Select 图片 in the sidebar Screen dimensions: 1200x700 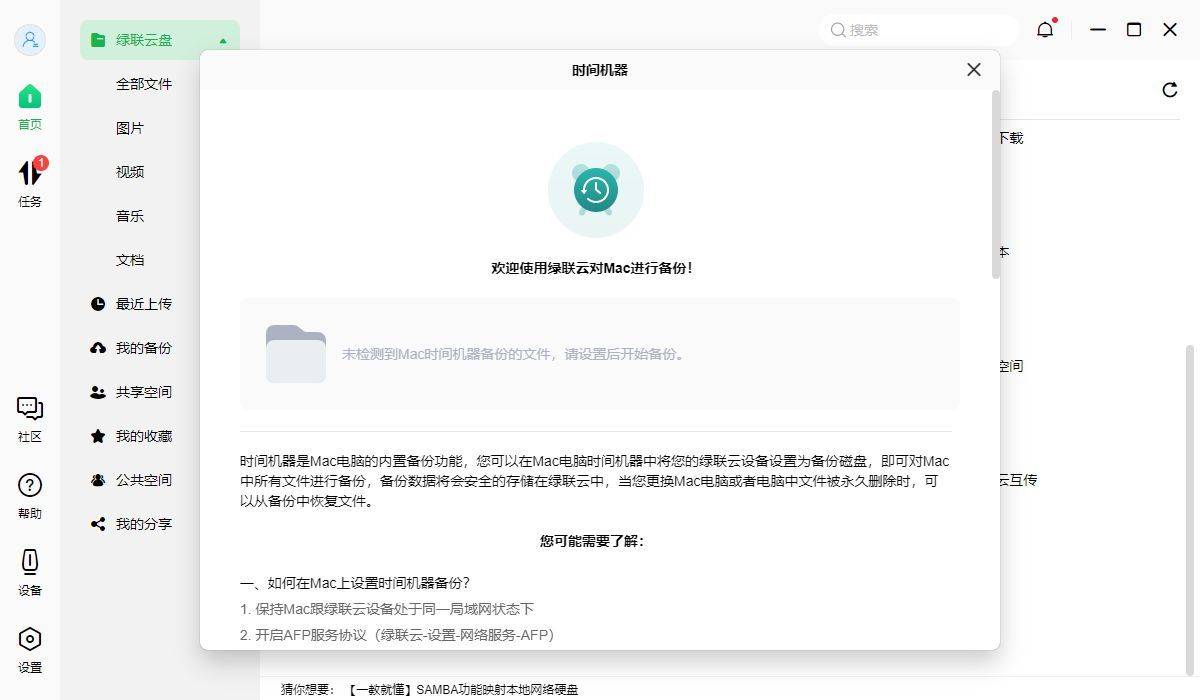[130, 128]
